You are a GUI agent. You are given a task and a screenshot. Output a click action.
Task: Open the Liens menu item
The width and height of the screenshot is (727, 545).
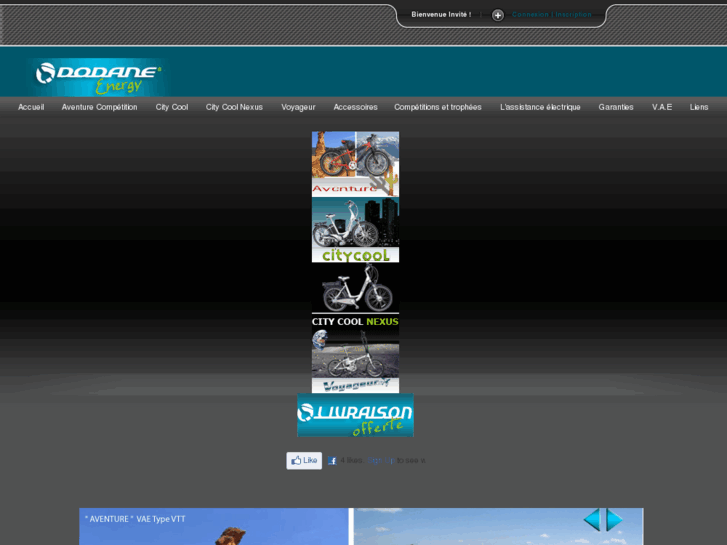point(699,107)
